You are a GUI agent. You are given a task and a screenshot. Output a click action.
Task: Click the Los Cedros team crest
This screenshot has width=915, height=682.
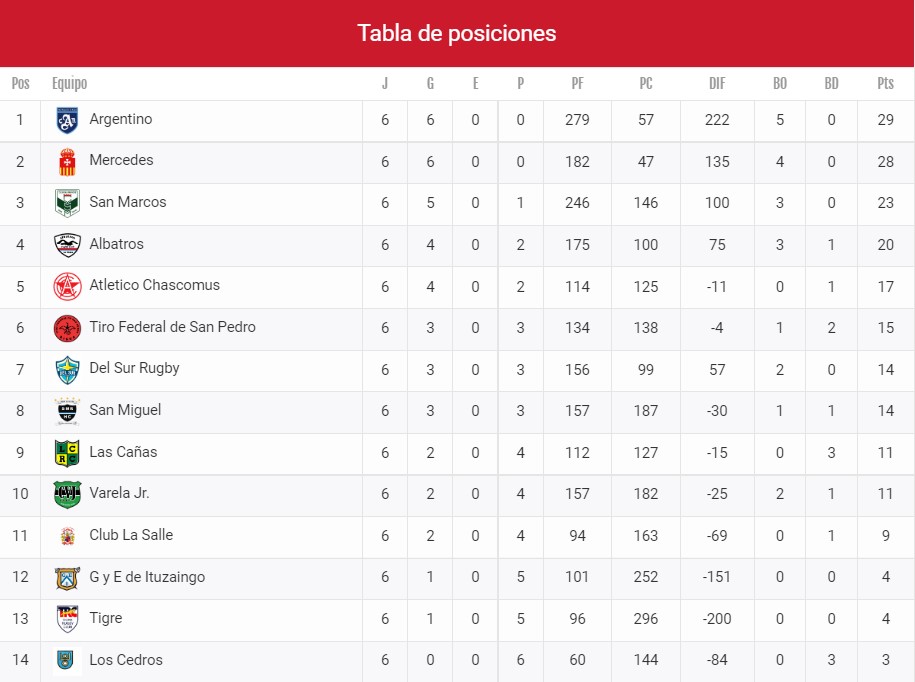click(67, 661)
